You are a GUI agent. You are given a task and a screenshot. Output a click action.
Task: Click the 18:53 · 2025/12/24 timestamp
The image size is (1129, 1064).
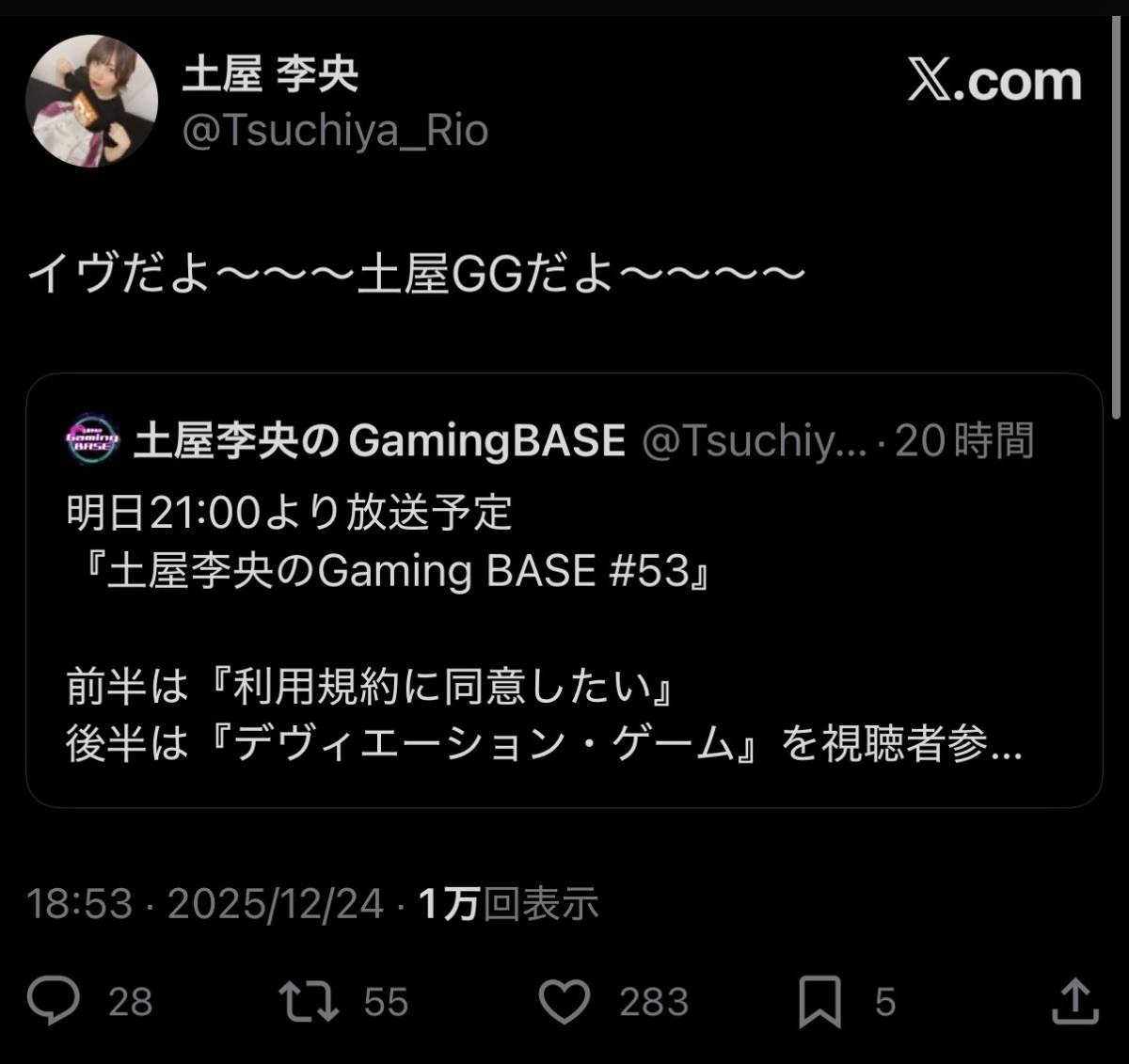pos(205,904)
